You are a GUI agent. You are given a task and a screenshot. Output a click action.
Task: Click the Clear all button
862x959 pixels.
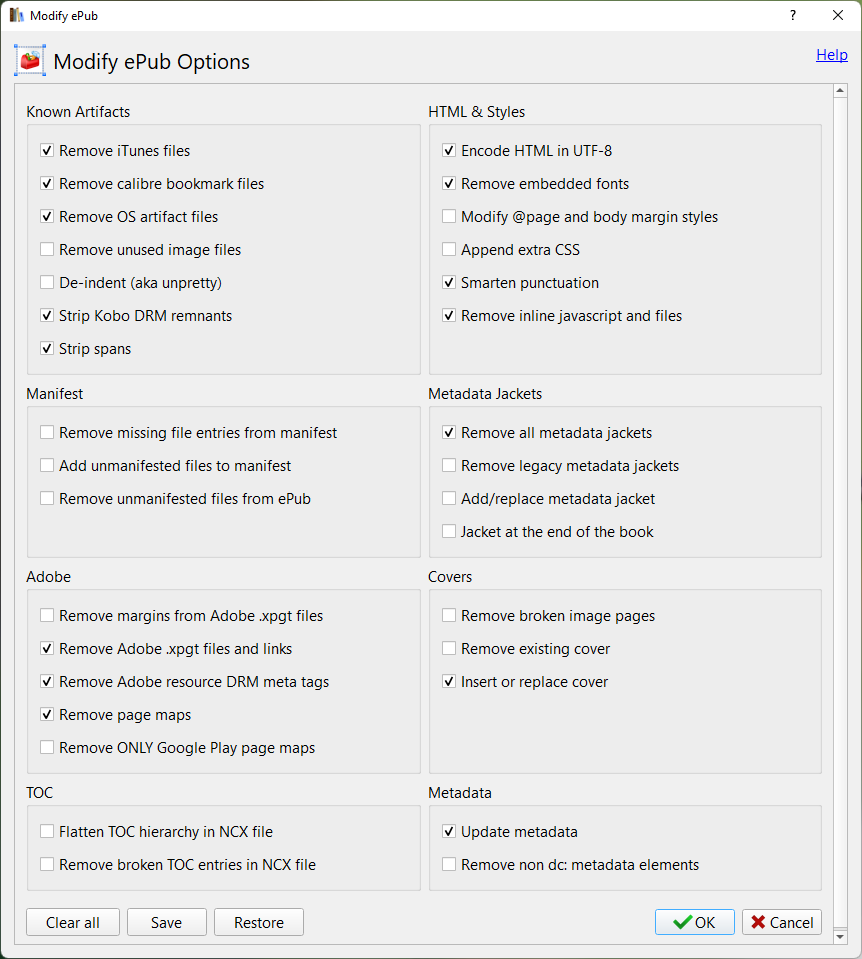[73, 922]
